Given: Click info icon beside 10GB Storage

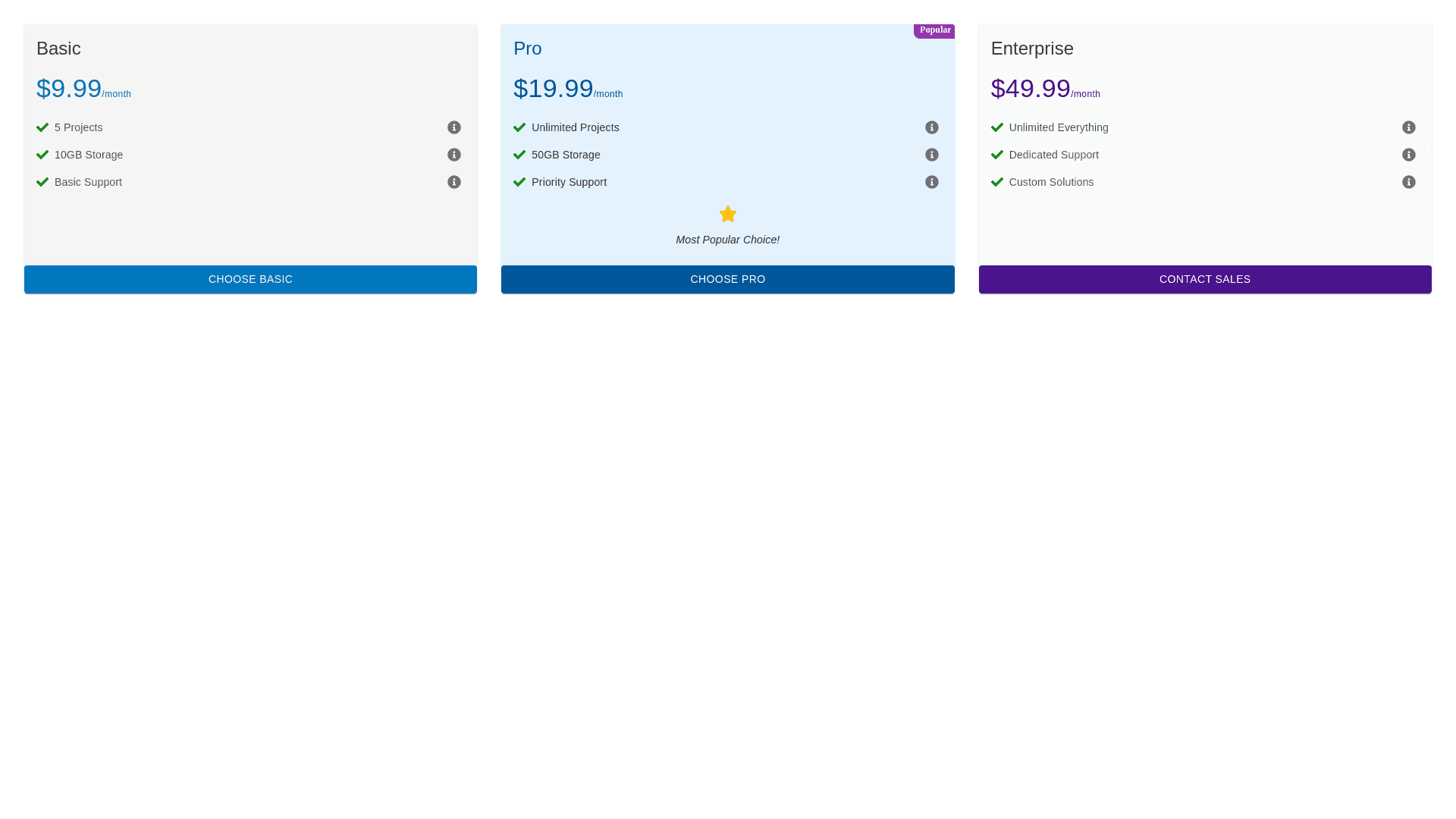Looking at the screenshot, I should pyautogui.click(x=453, y=155).
